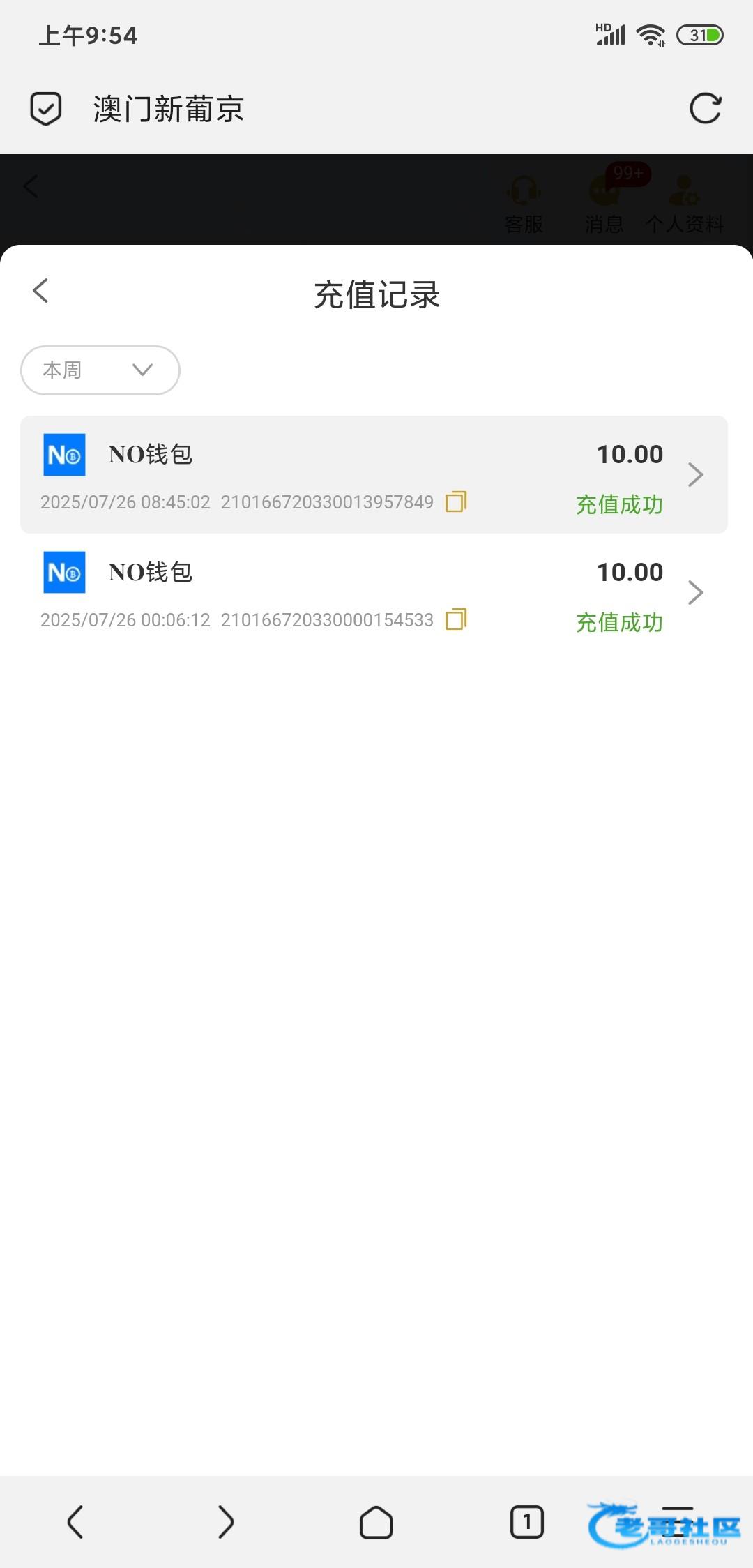Tap 充值成功 status of second record

point(619,622)
